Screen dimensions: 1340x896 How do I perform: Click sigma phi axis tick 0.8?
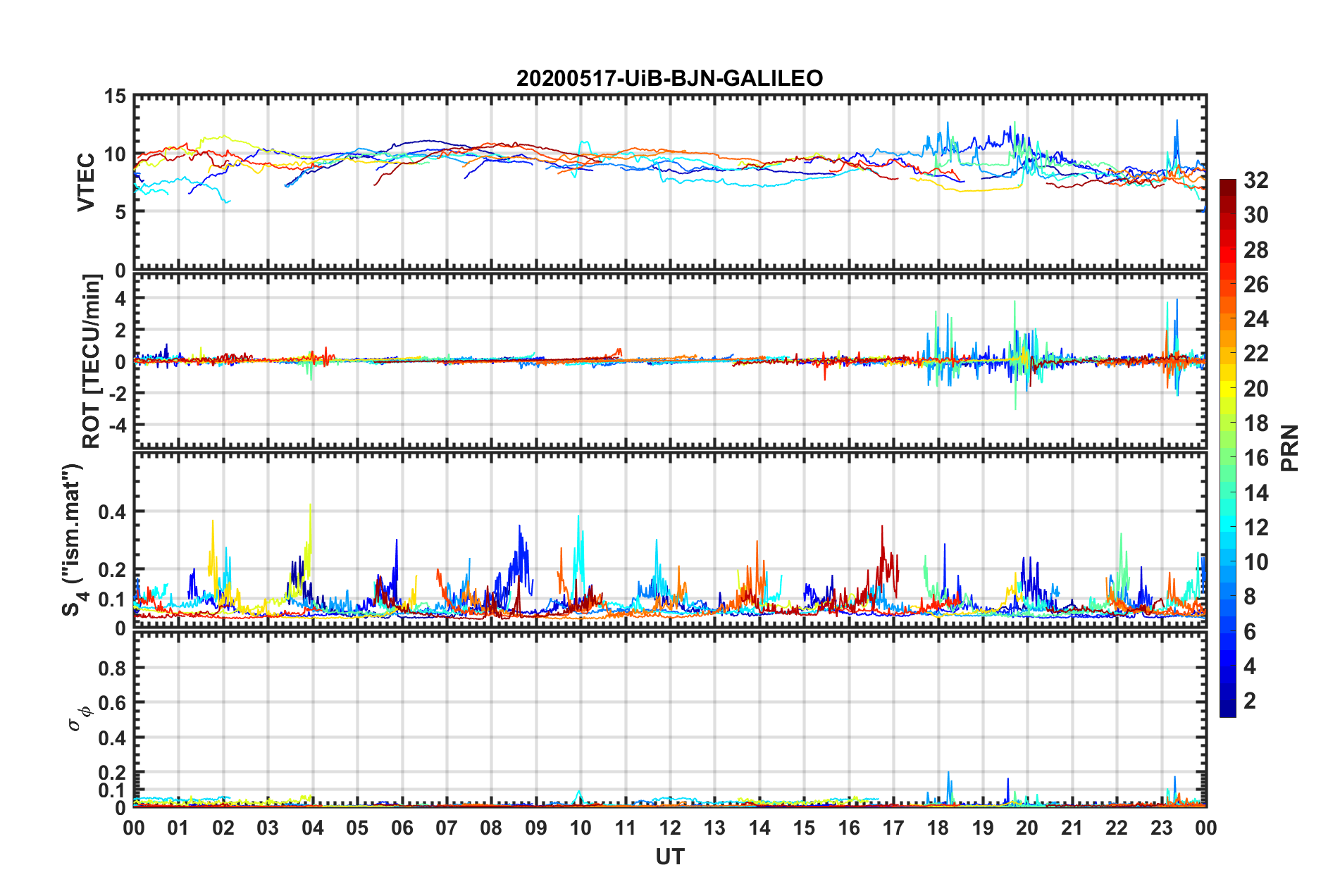pos(113,668)
